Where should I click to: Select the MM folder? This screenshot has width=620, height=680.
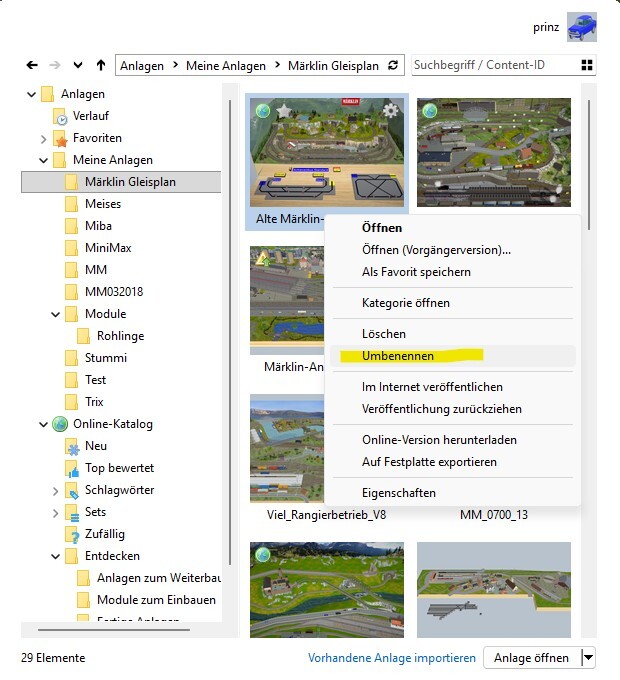tap(96, 270)
